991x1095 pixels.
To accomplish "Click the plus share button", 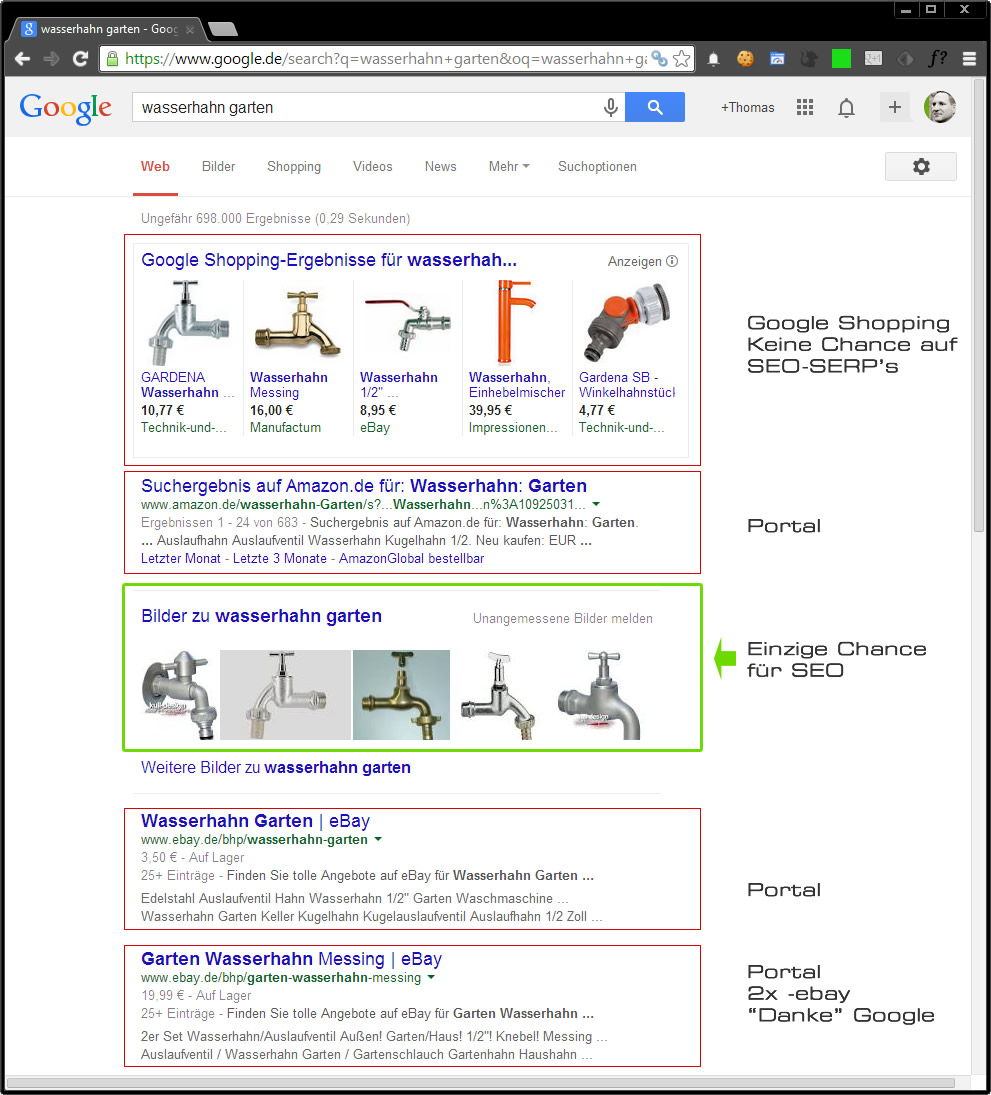I will 895,107.
